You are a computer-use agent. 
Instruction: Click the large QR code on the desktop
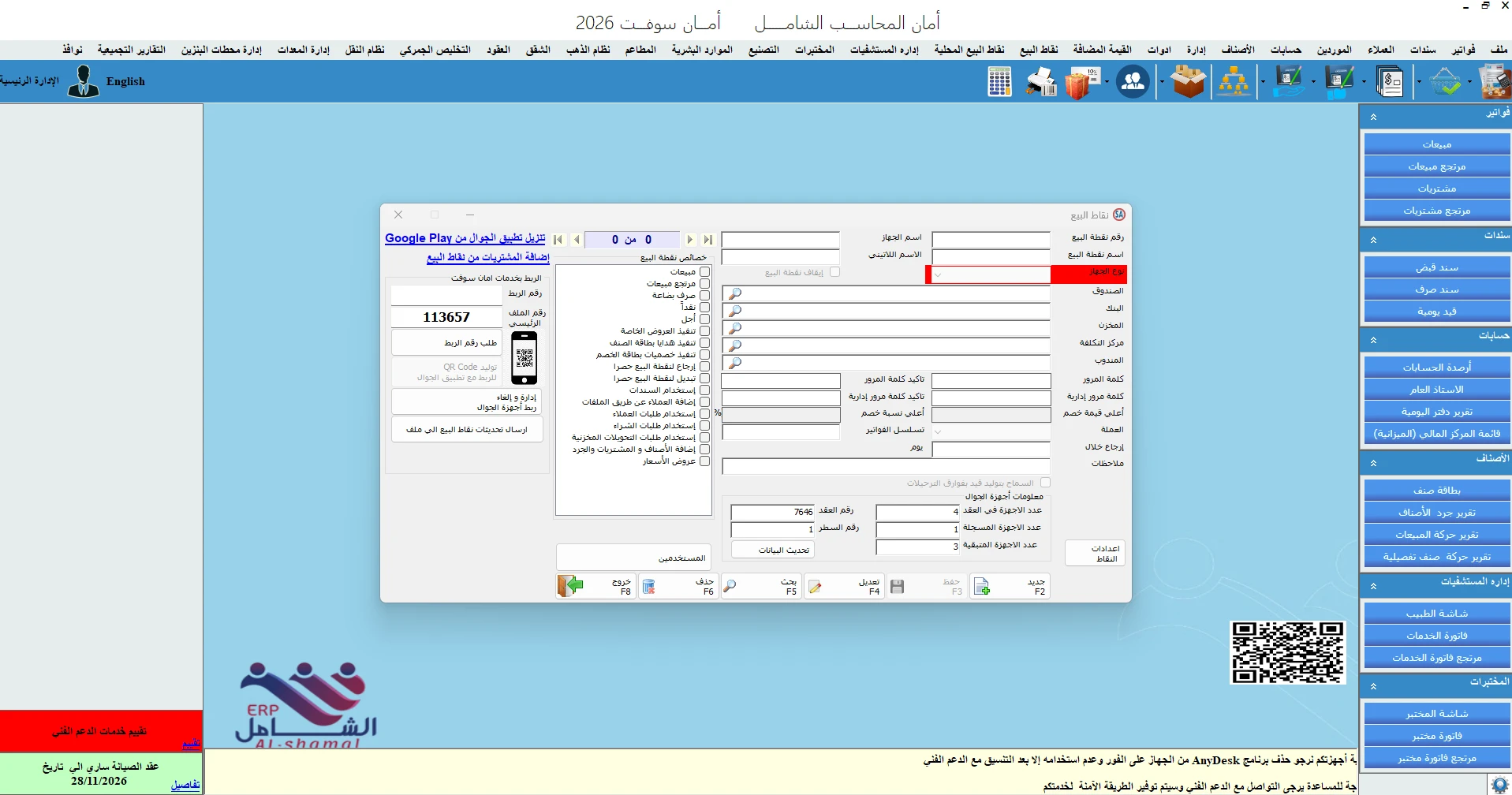pyautogui.click(x=1287, y=651)
